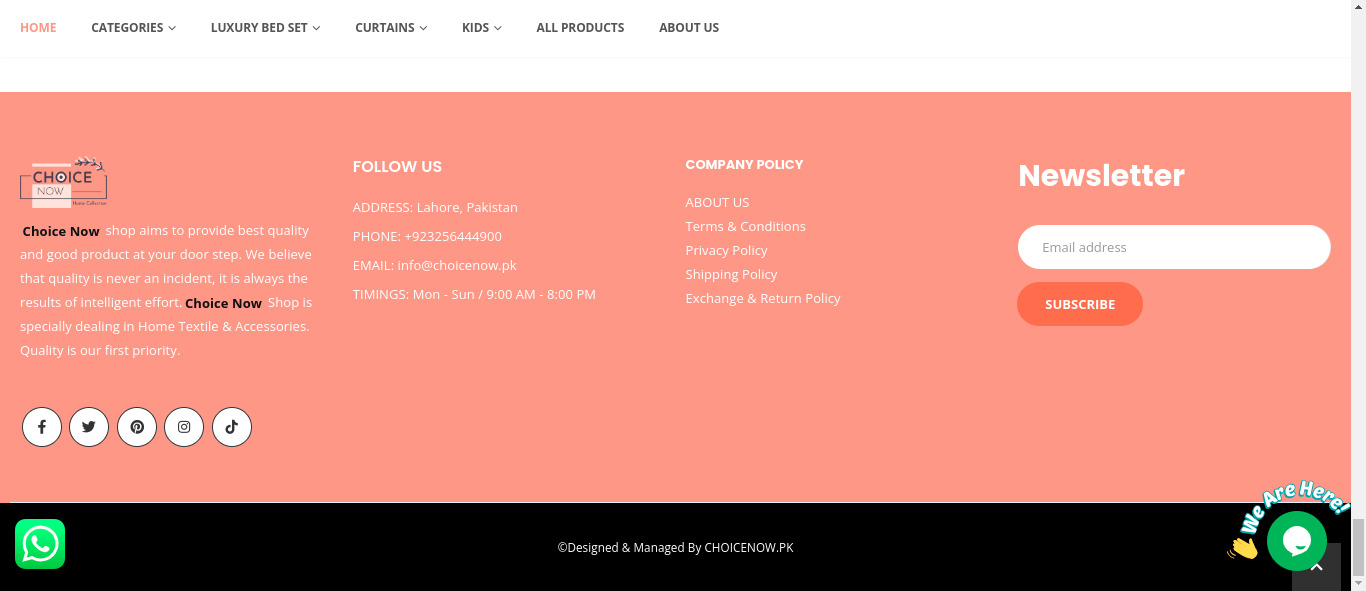
Task: Click the page vertical scrollbar thumb
Action: click(1358, 547)
